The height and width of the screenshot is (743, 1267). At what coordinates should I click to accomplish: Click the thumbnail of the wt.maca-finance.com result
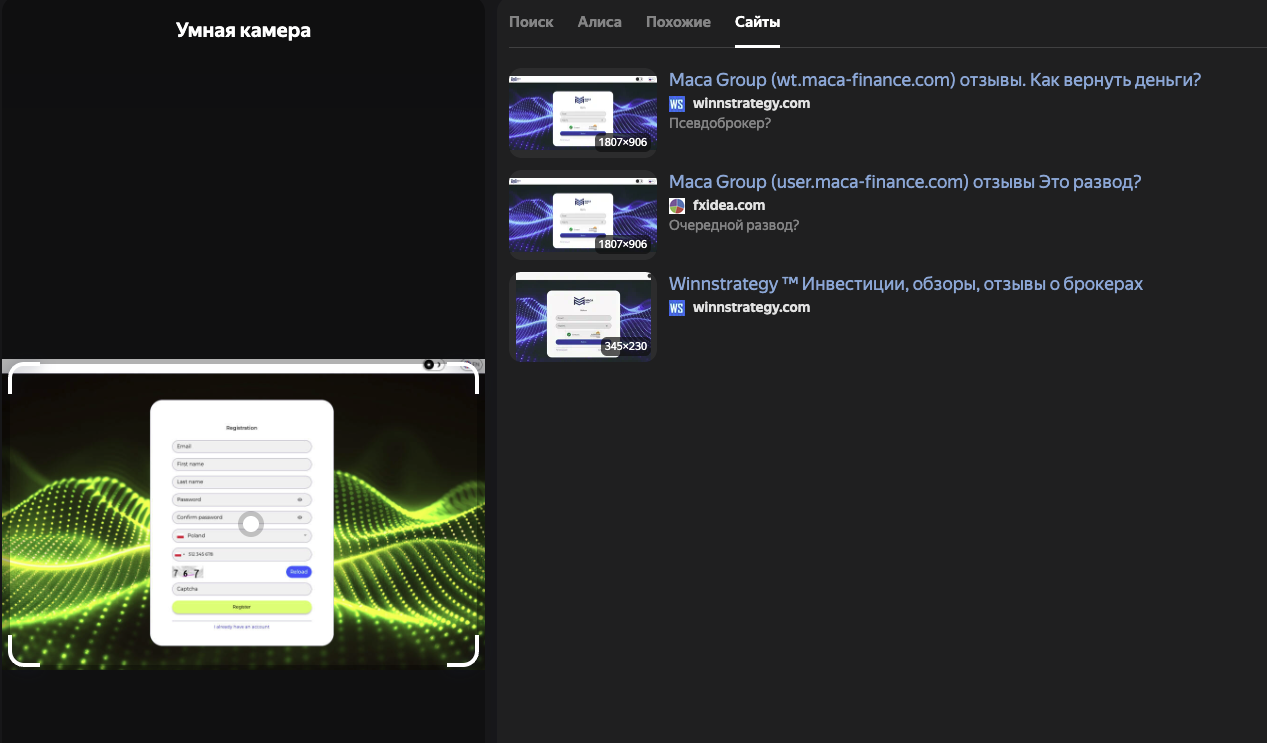coord(583,113)
